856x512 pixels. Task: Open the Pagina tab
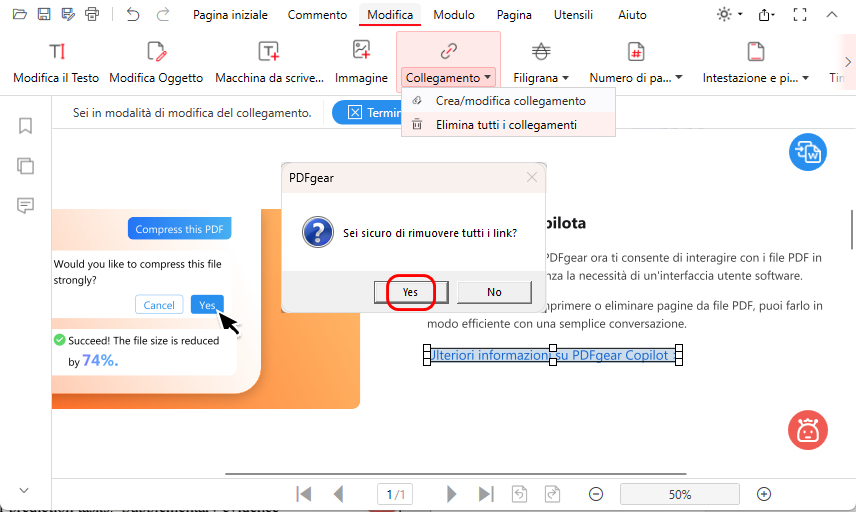pos(514,15)
